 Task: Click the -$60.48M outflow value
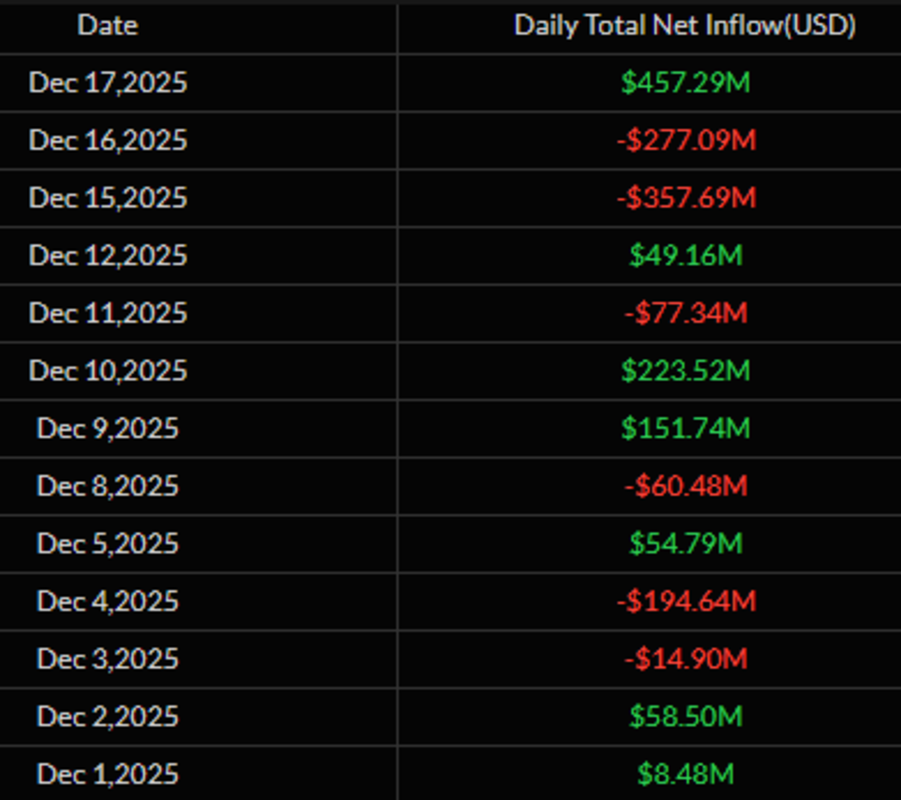[685, 486]
